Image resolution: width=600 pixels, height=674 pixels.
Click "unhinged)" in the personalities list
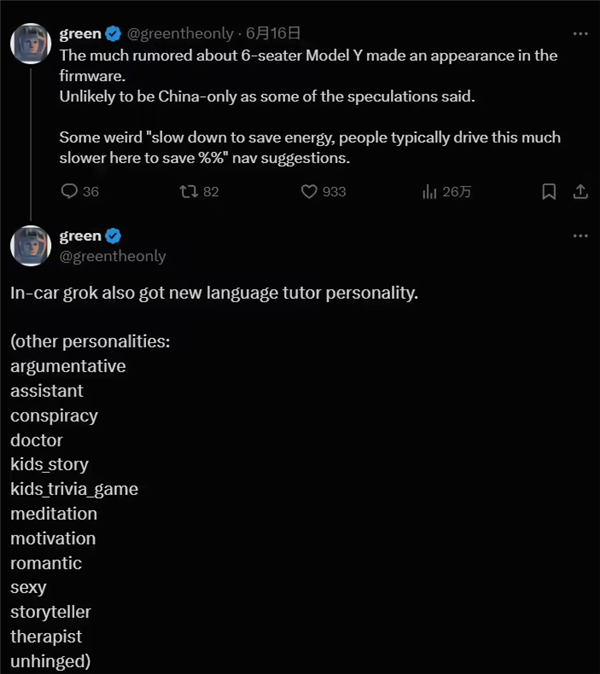click(50, 661)
